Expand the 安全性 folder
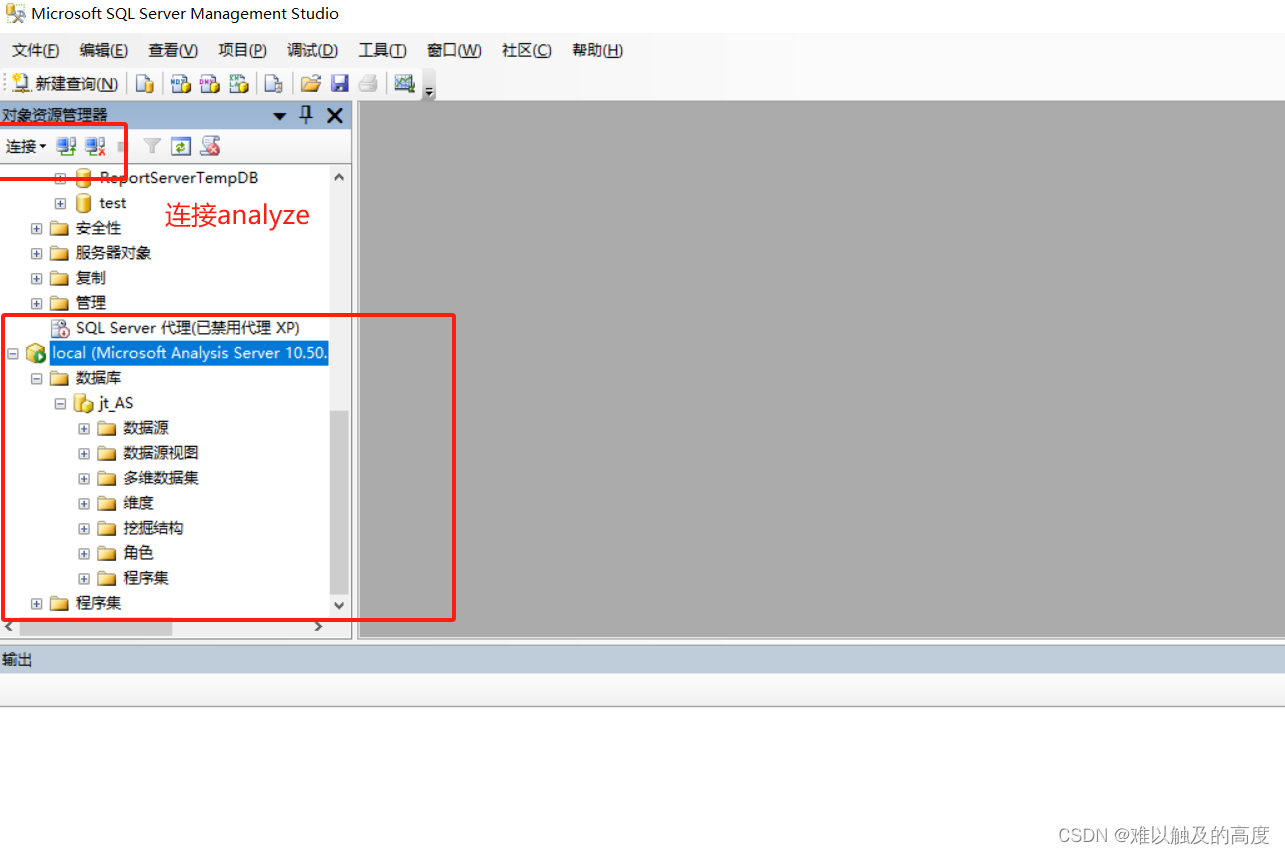The image size is (1285, 854). [37, 228]
